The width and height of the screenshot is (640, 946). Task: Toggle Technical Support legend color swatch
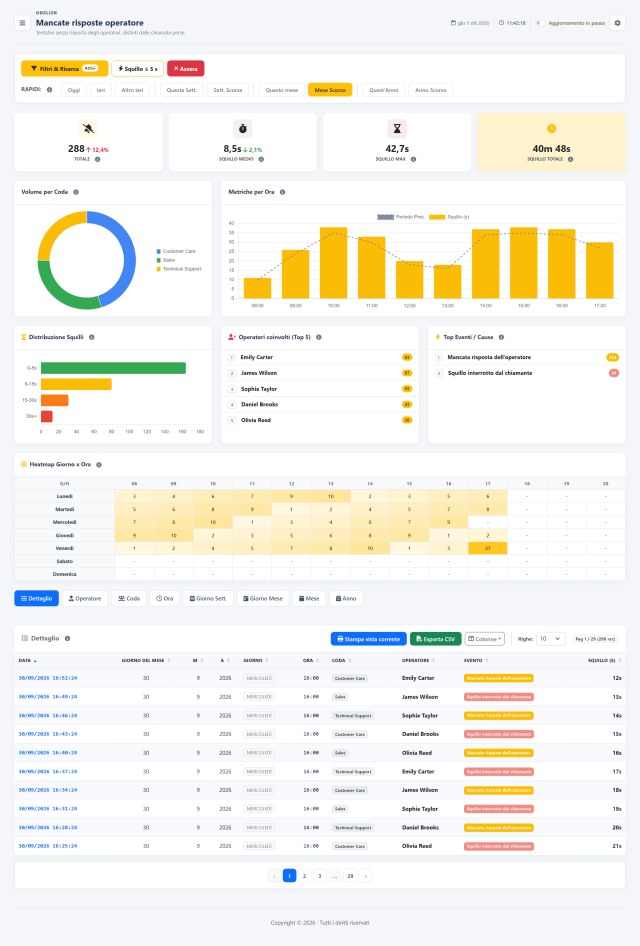click(x=159, y=269)
